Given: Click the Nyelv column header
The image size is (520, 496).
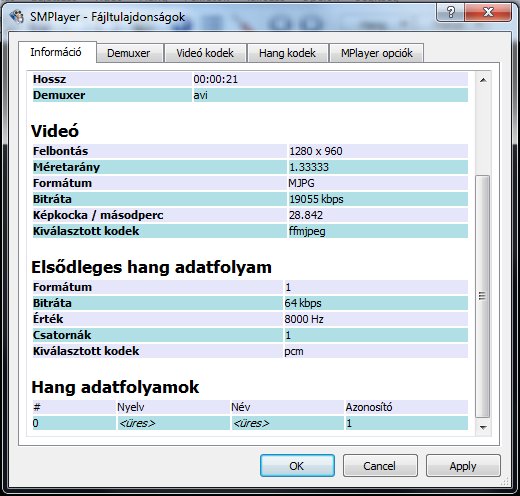Looking at the screenshot, I should (x=131, y=407).
